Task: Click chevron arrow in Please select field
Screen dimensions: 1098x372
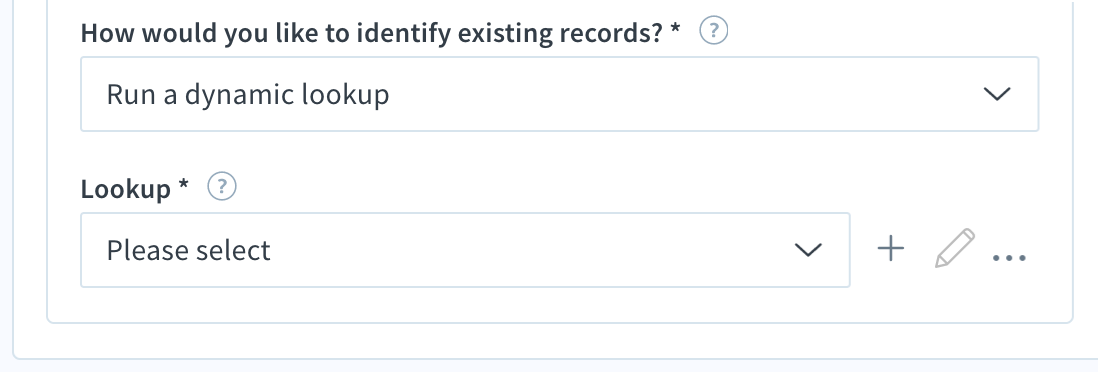Action: 808,250
